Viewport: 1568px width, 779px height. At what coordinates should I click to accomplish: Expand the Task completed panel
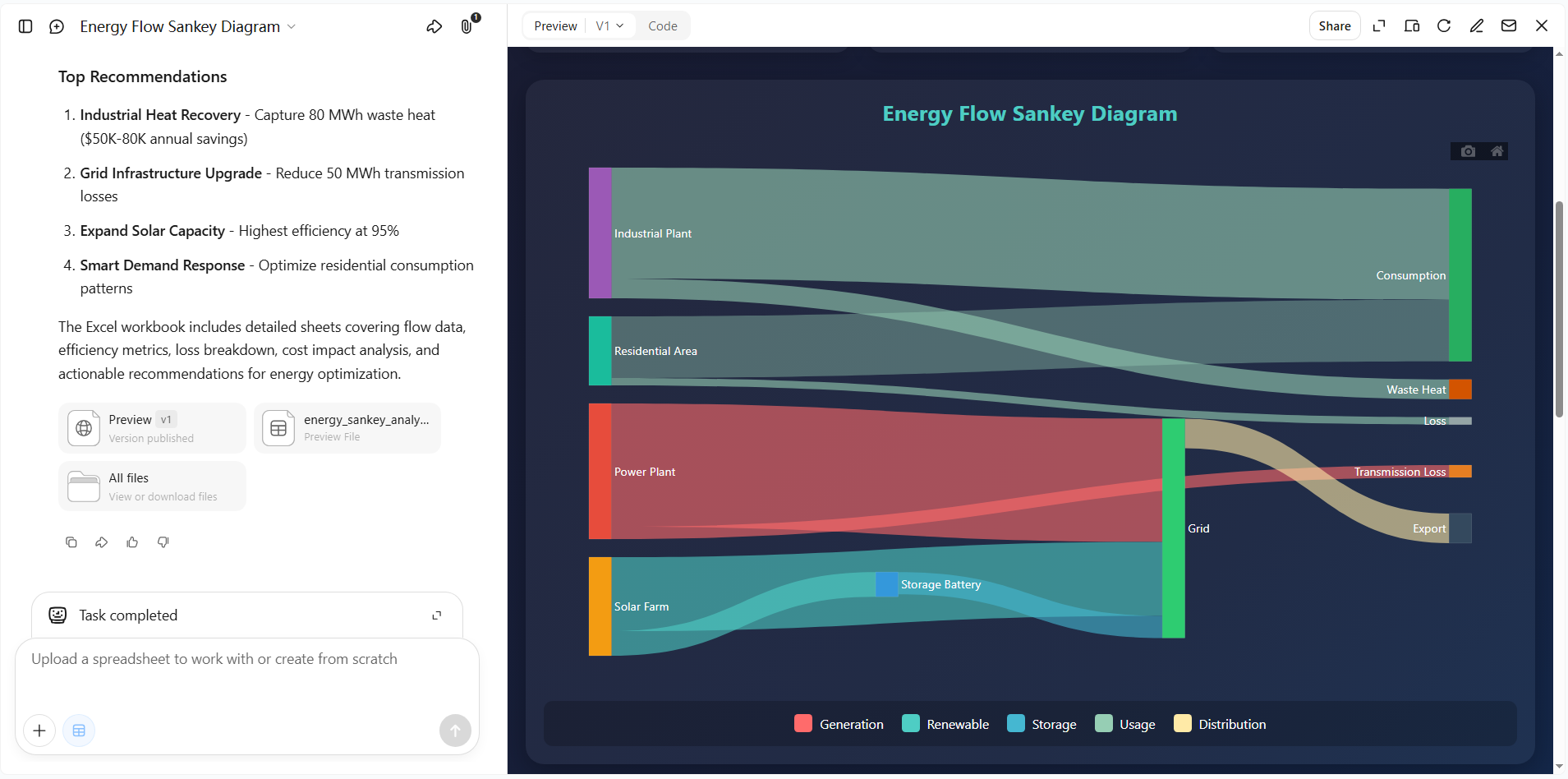click(437, 615)
